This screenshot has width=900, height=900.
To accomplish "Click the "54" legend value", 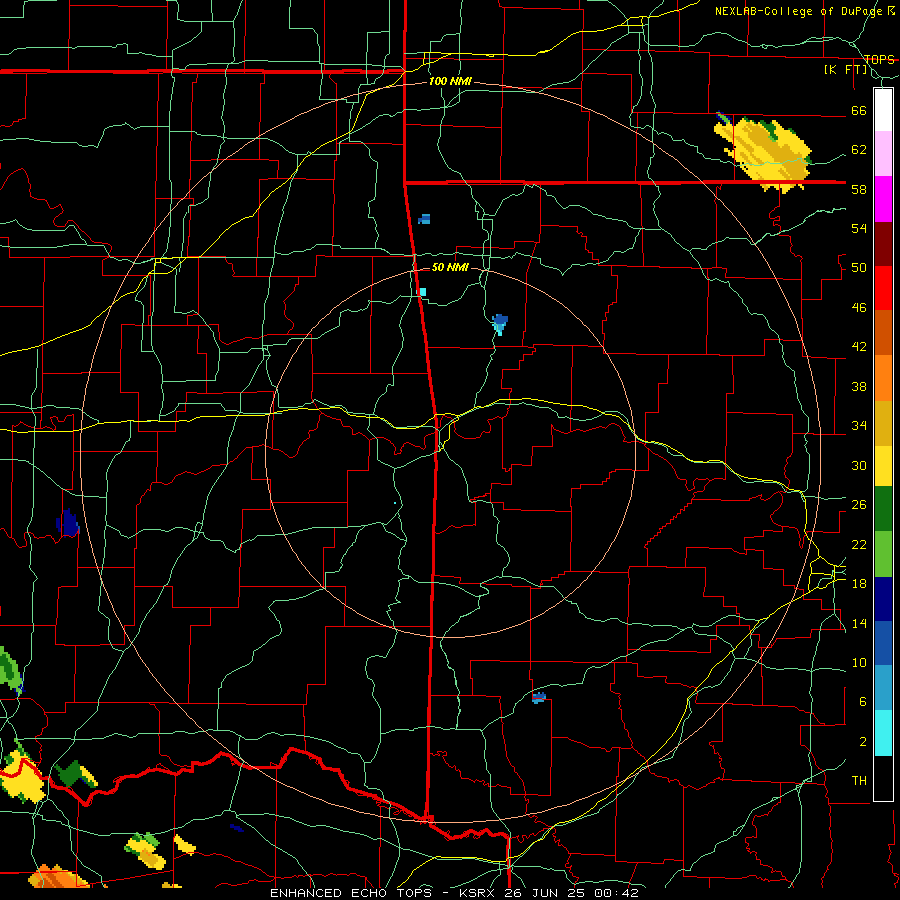I will [859, 228].
